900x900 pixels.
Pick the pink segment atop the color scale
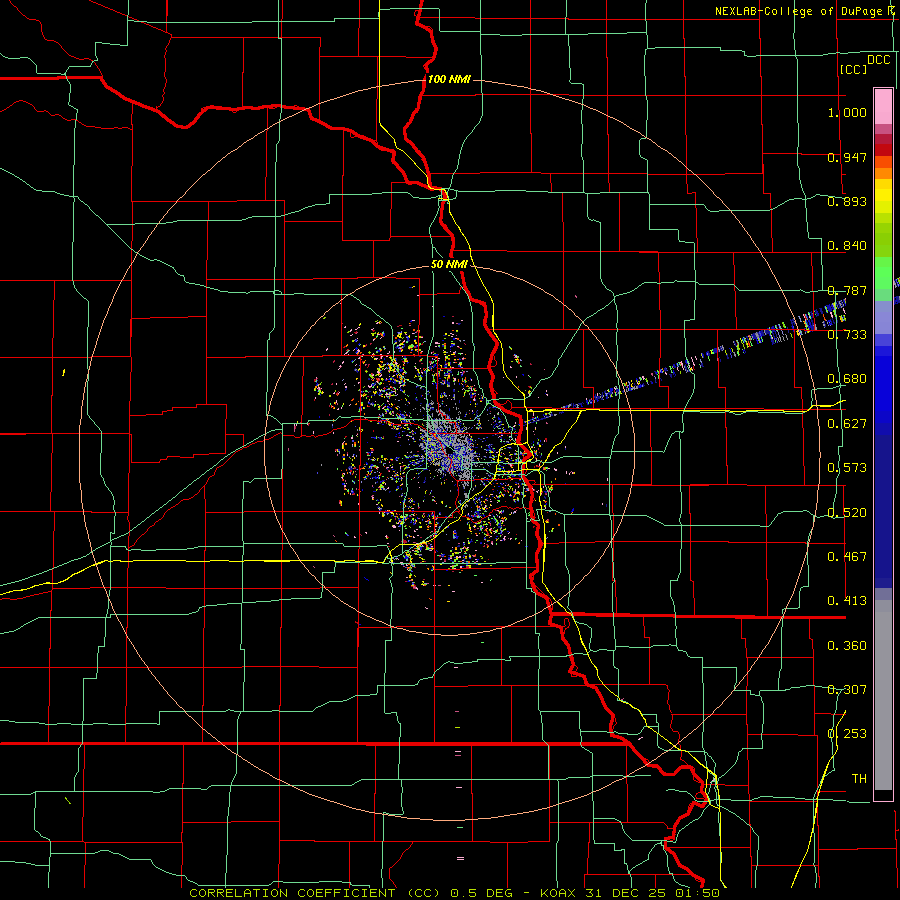coord(883,106)
